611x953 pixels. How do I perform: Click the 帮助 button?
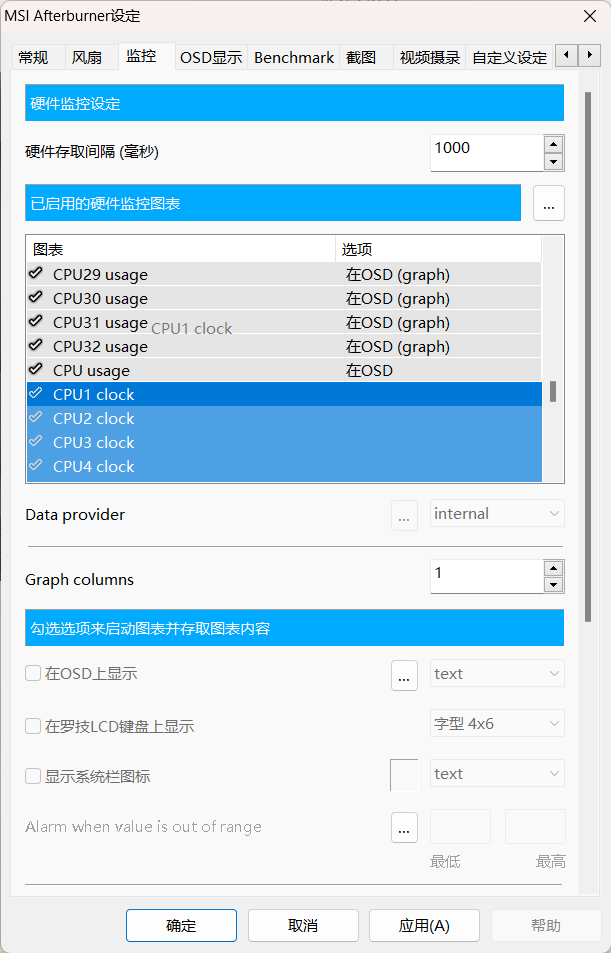click(546, 925)
